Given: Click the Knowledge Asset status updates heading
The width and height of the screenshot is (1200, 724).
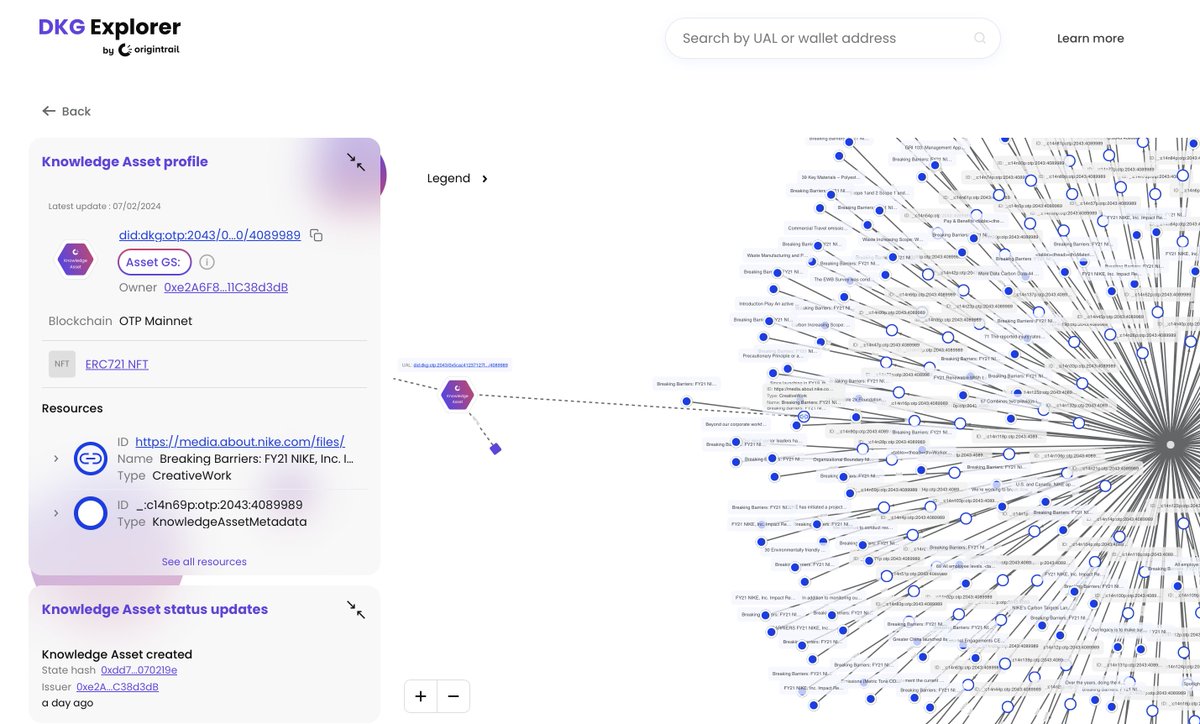Looking at the screenshot, I should [155, 609].
